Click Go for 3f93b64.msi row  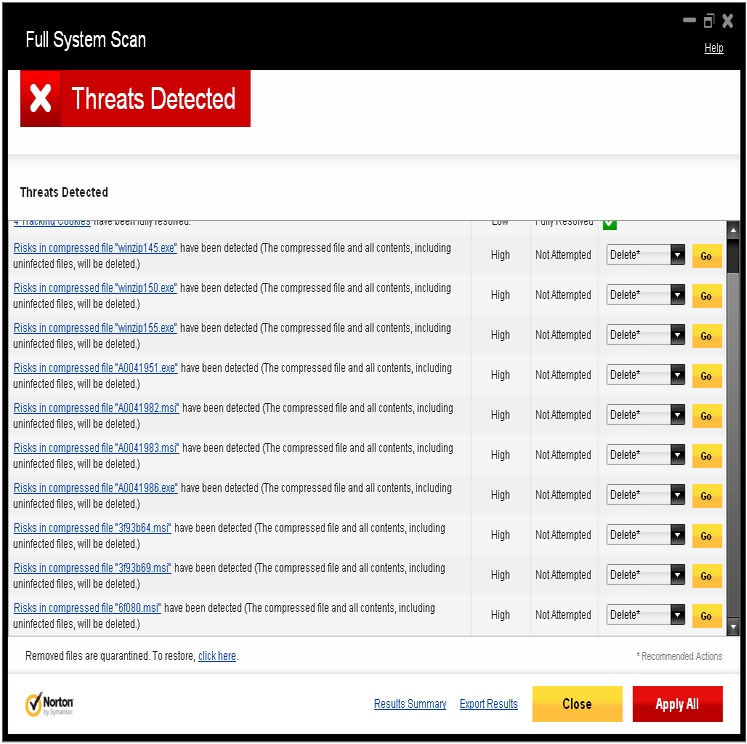[707, 536]
